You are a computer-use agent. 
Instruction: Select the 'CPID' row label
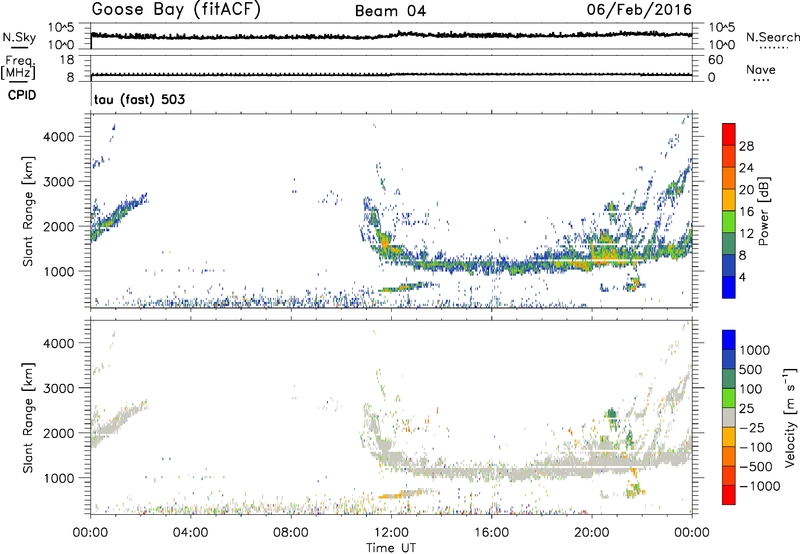point(22,95)
